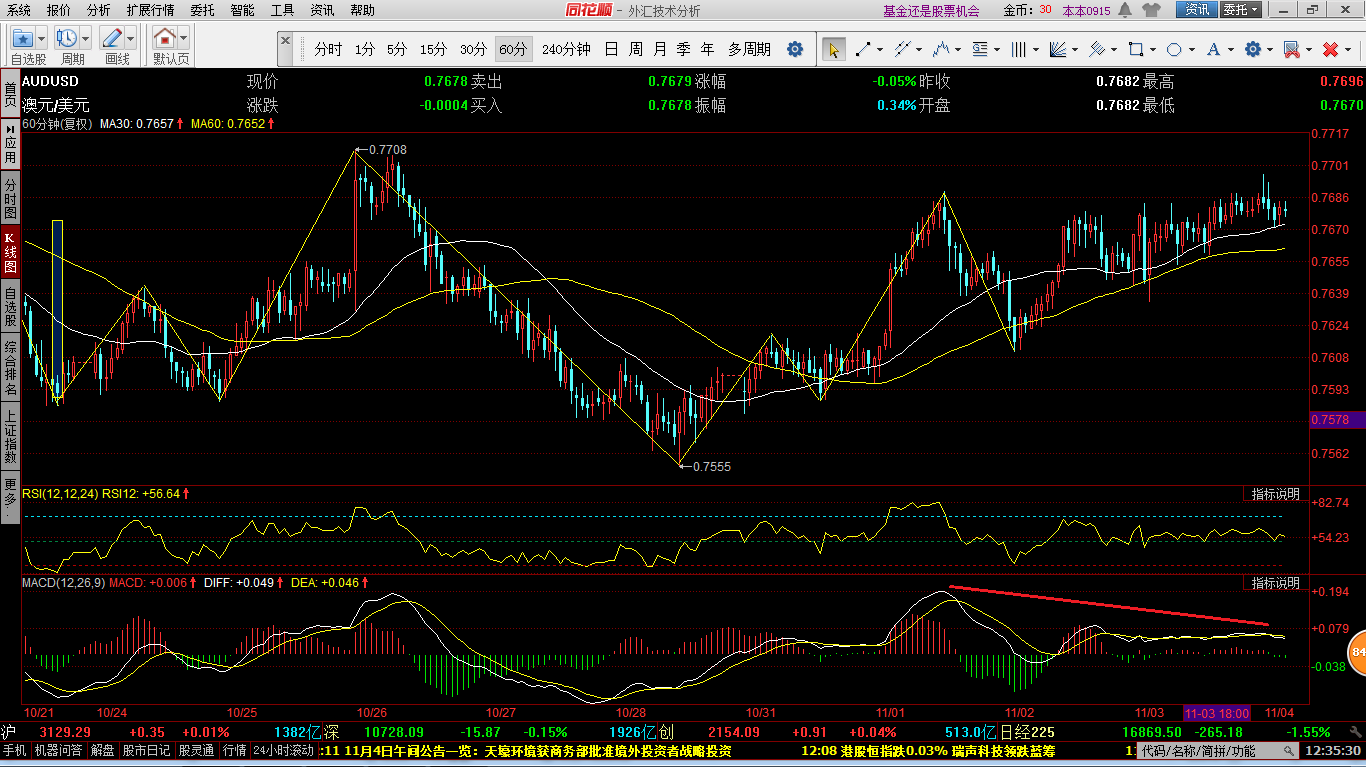The width and height of the screenshot is (1366, 767).
Task: Select the line segment drawing tool
Action: (863, 49)
